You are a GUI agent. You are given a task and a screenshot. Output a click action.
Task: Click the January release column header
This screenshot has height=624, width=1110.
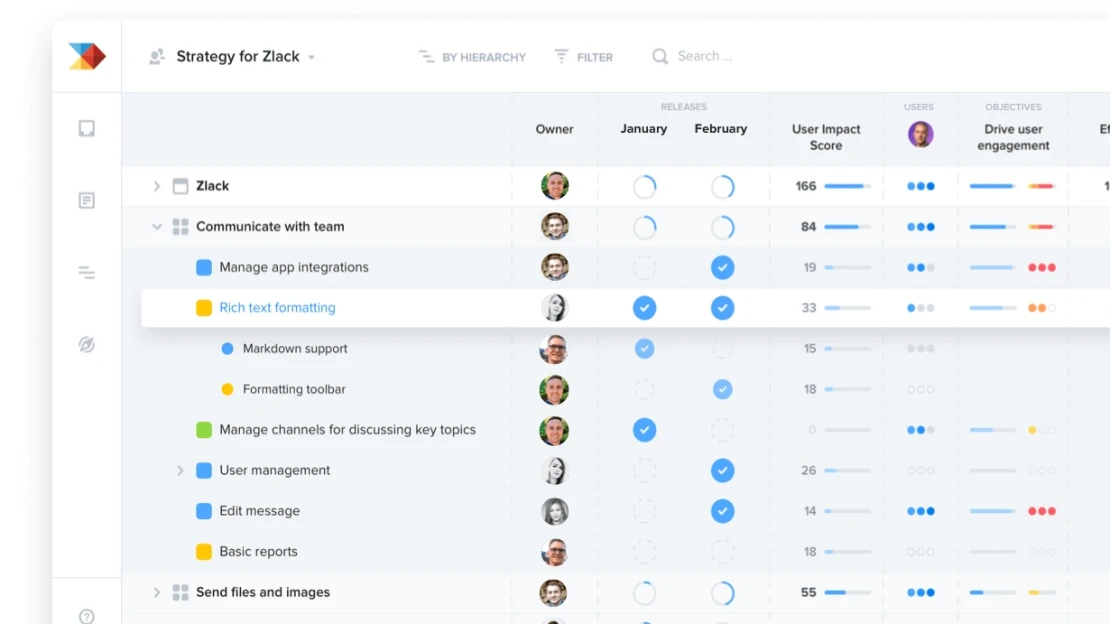click(643, 129)
